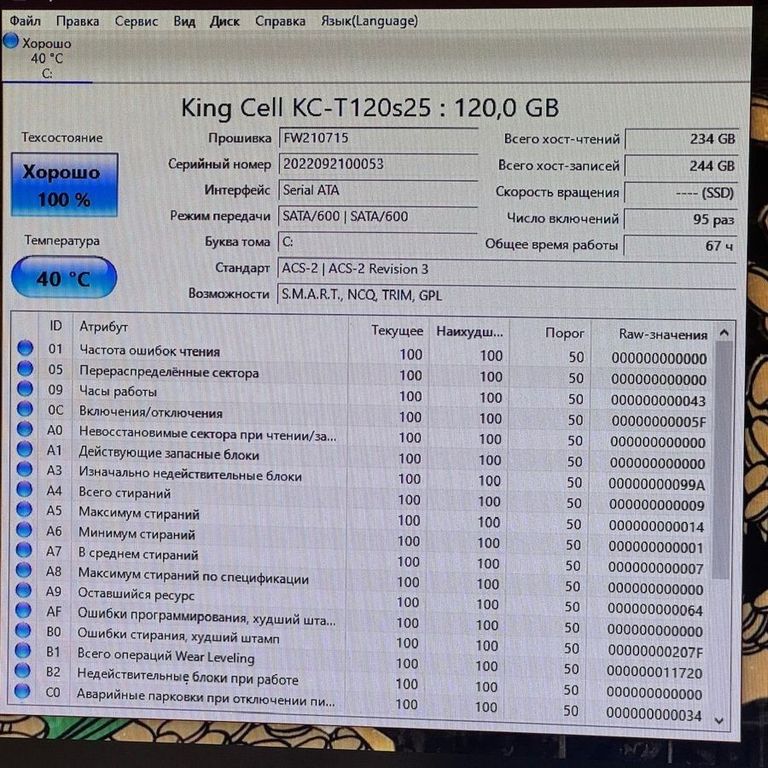The image size is (768, 768).
Task: Open the Файл menu
Action: point(25,21)
